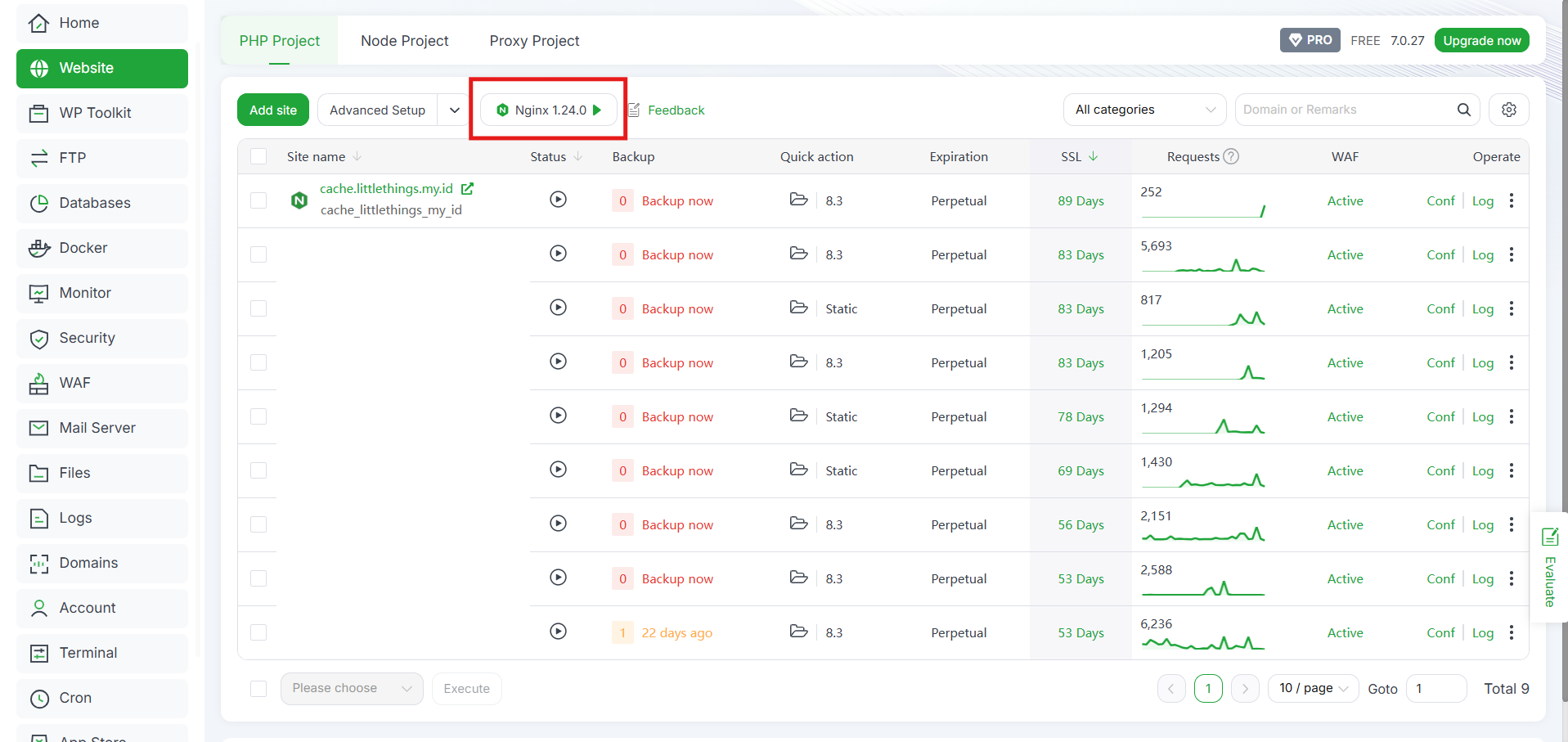Check the checkbox of the 1,205 requests row
The width and height of the screenshot is (1568, 742).
tap(258, 362)
